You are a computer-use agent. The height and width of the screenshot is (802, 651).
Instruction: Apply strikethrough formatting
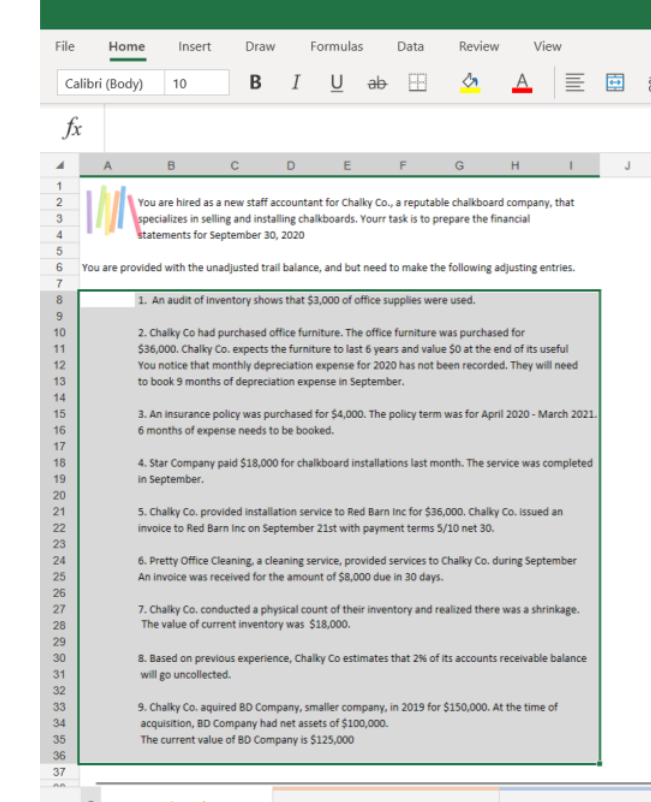click(377, 83)
